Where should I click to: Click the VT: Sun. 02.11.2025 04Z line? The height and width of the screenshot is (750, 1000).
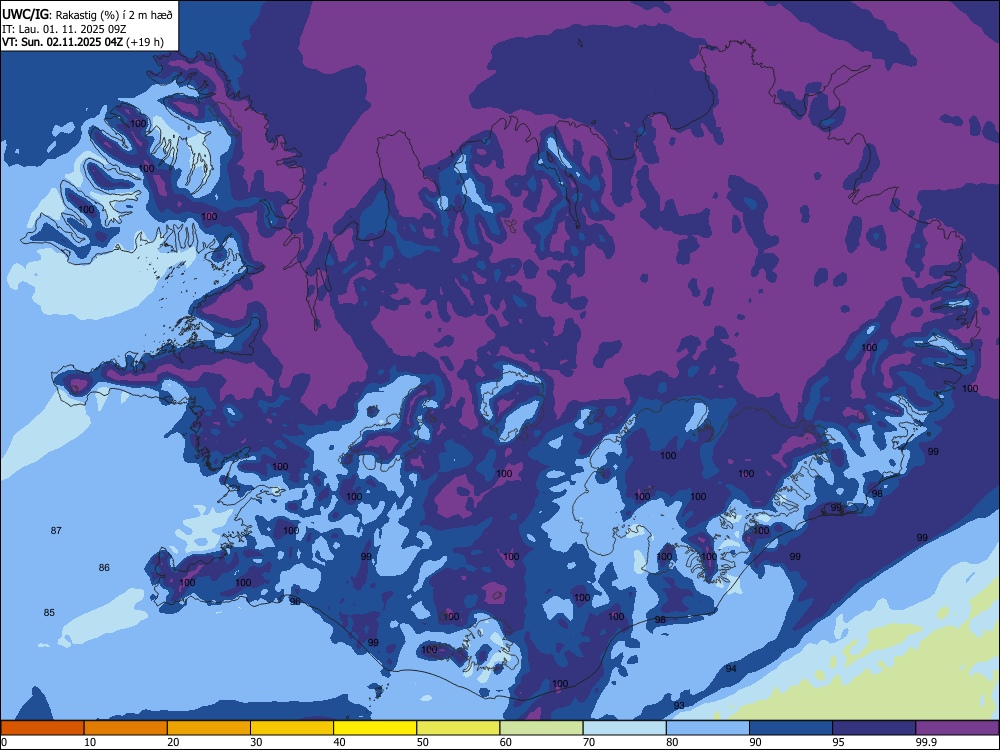point(82,43)
